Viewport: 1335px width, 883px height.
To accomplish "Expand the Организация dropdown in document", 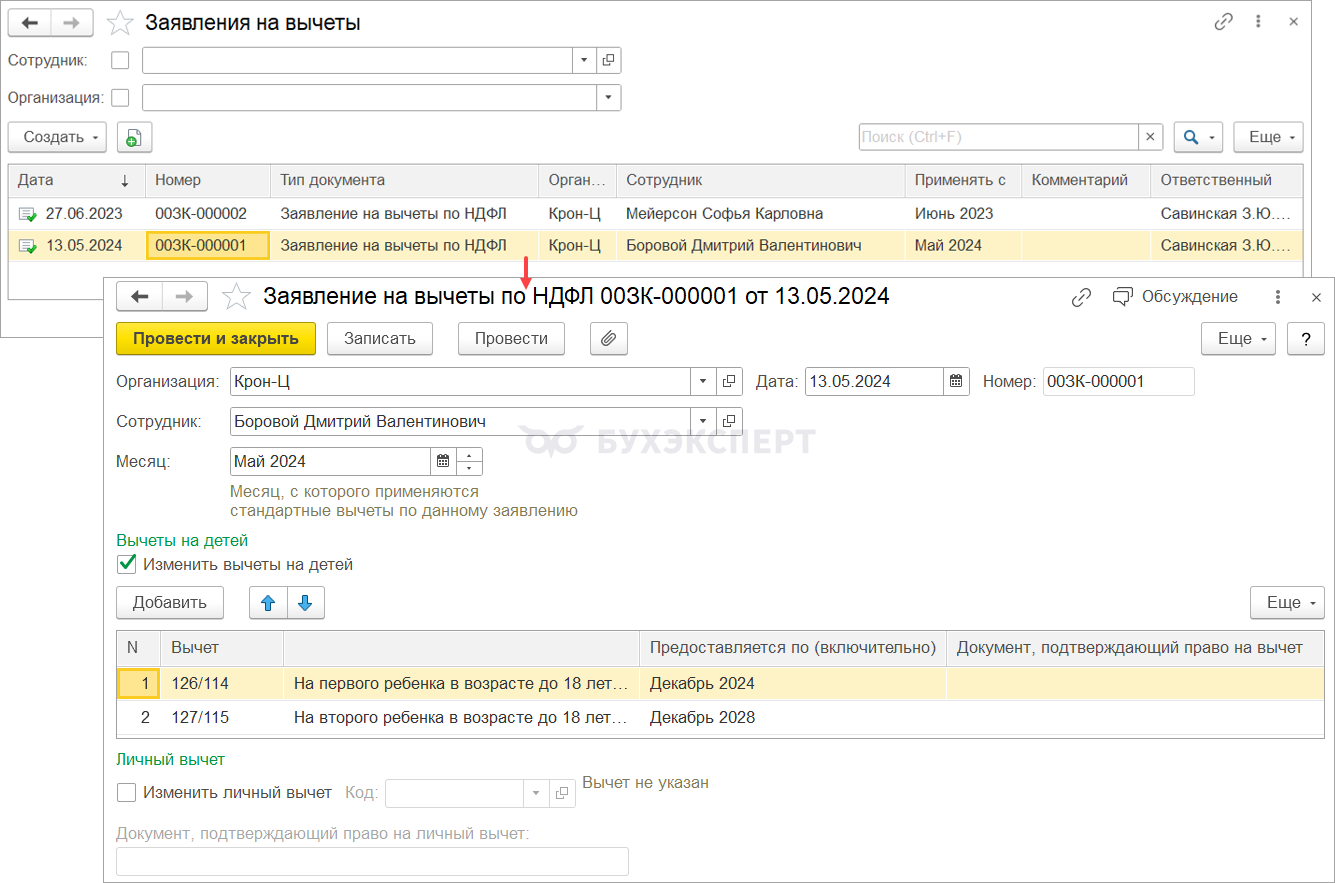I will 703,381.
